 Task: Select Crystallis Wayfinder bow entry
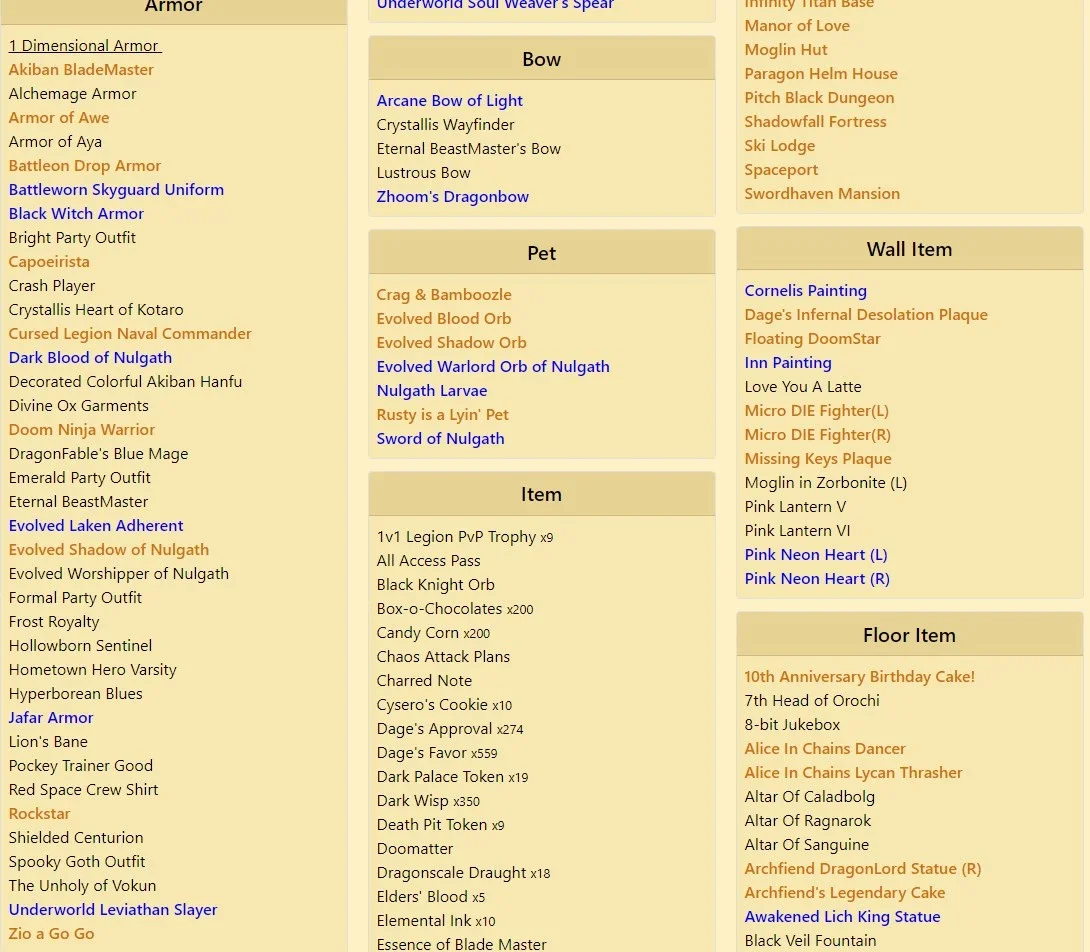pos(445,125)
